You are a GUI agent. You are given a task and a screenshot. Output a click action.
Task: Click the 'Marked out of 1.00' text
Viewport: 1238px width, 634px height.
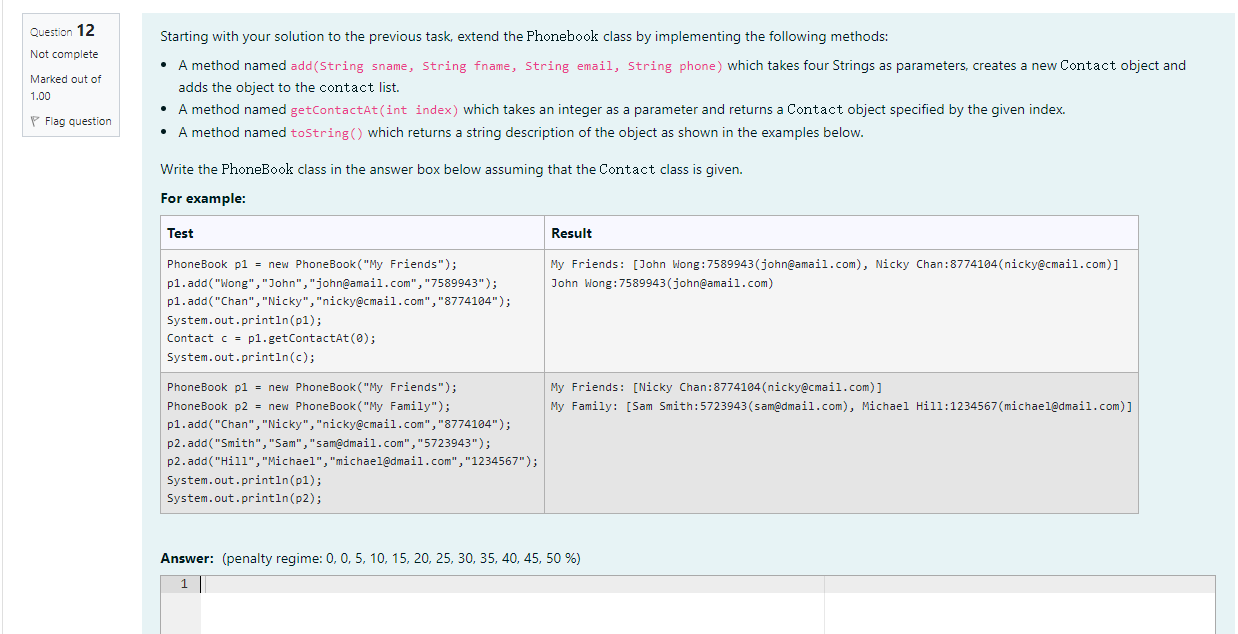point(65,87)
